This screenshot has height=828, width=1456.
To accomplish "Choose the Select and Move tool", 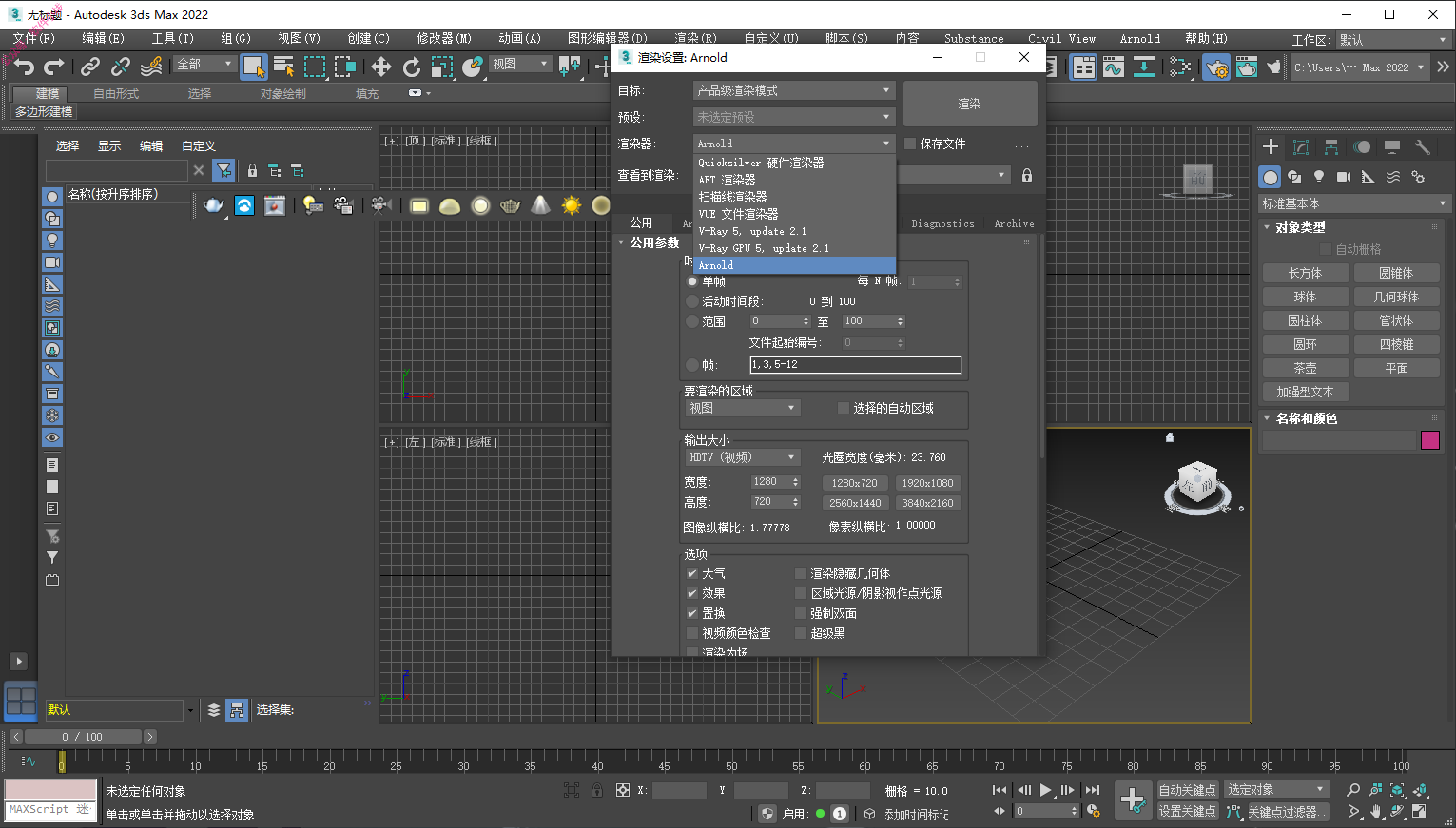I will click(x=381, y=67).
